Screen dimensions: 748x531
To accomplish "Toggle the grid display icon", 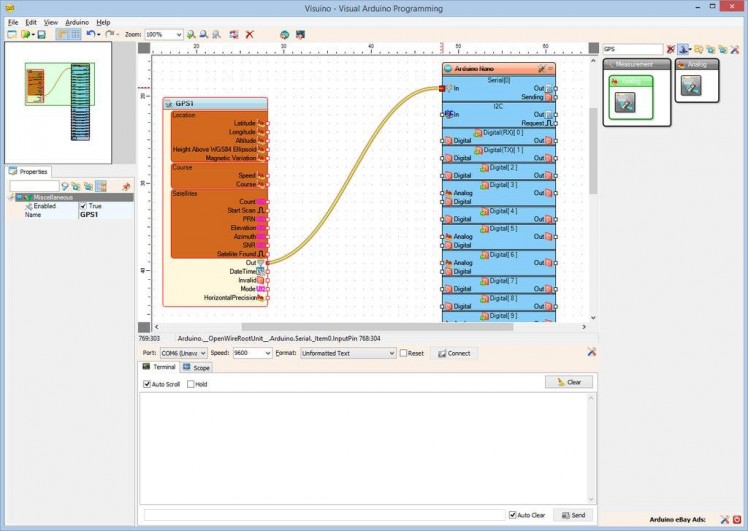I will pyautogui.click(x=75, y=34).
